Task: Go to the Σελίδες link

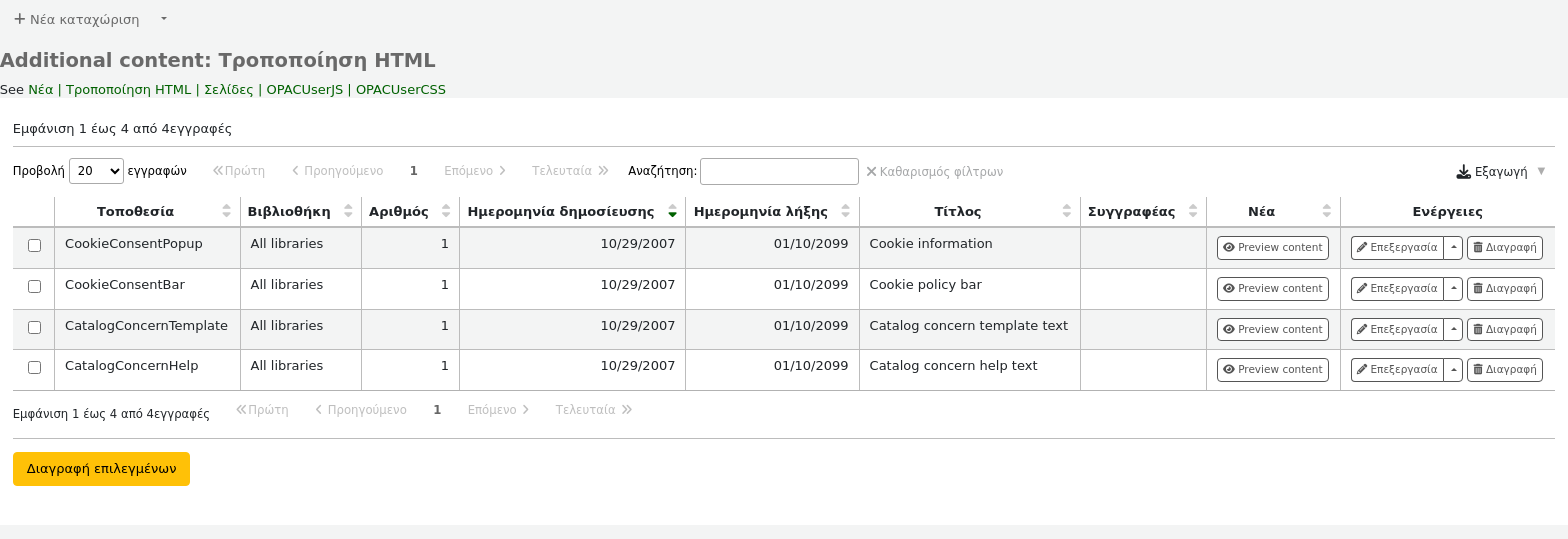Action: (x=229, y=90)
